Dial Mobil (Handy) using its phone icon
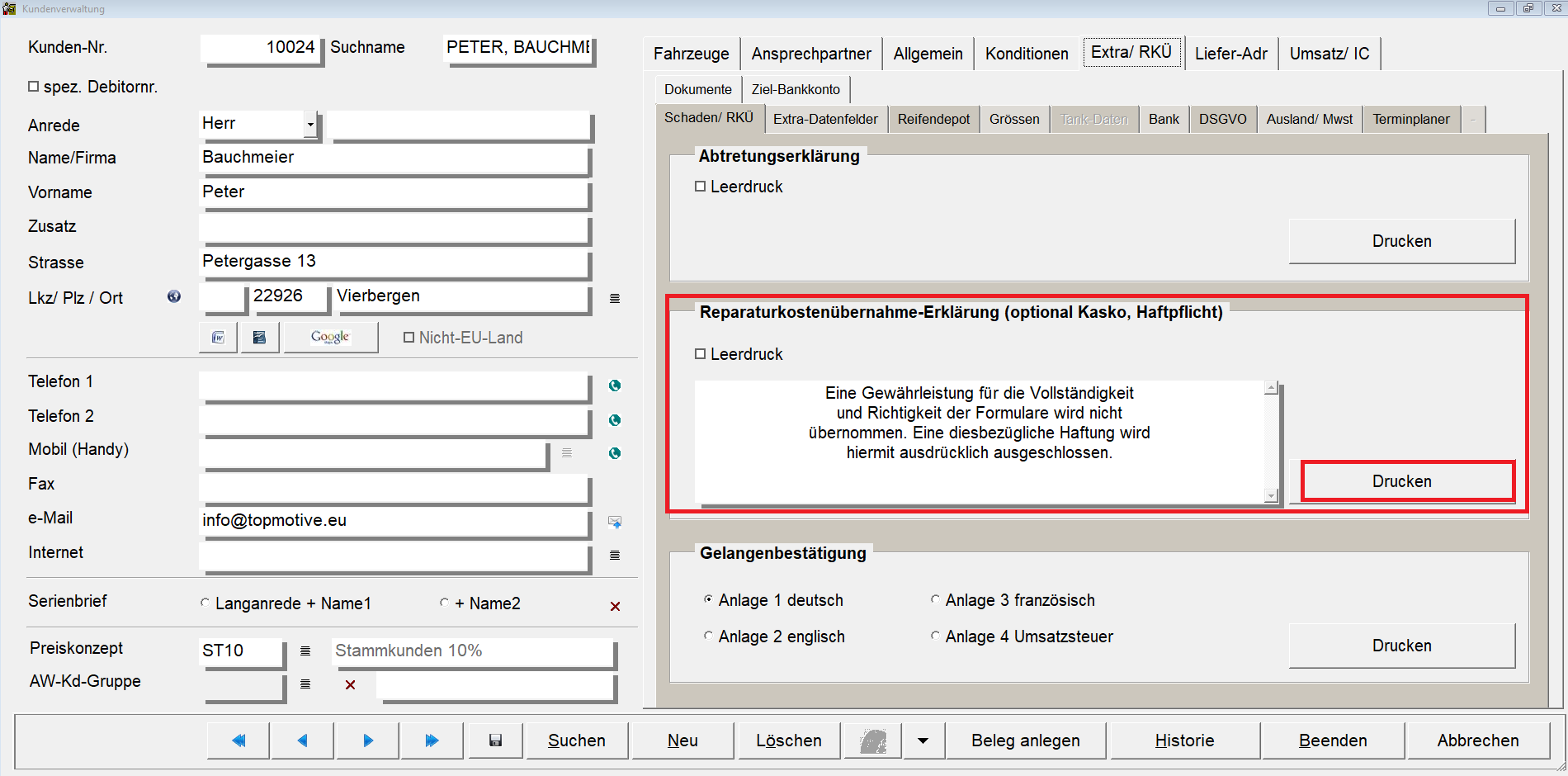This screenshot has width=1568, height=776. click(615, 453)
